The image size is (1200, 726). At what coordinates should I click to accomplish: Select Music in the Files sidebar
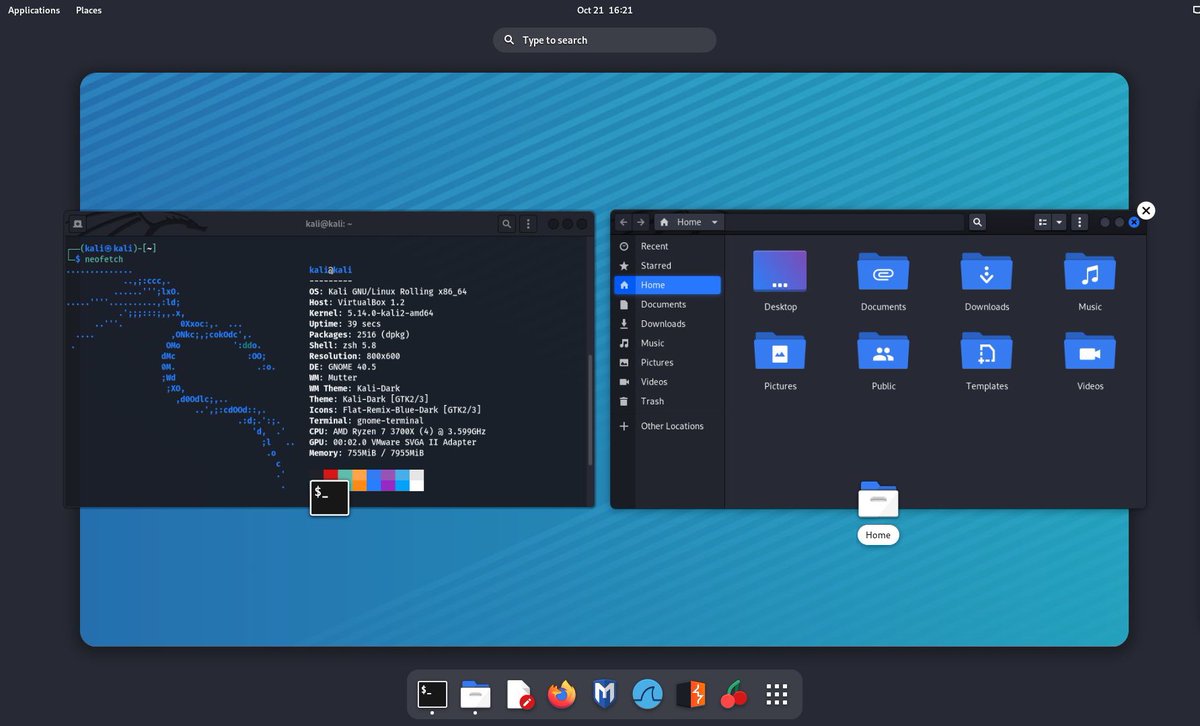pyautogui.click(x=668, y=343)
